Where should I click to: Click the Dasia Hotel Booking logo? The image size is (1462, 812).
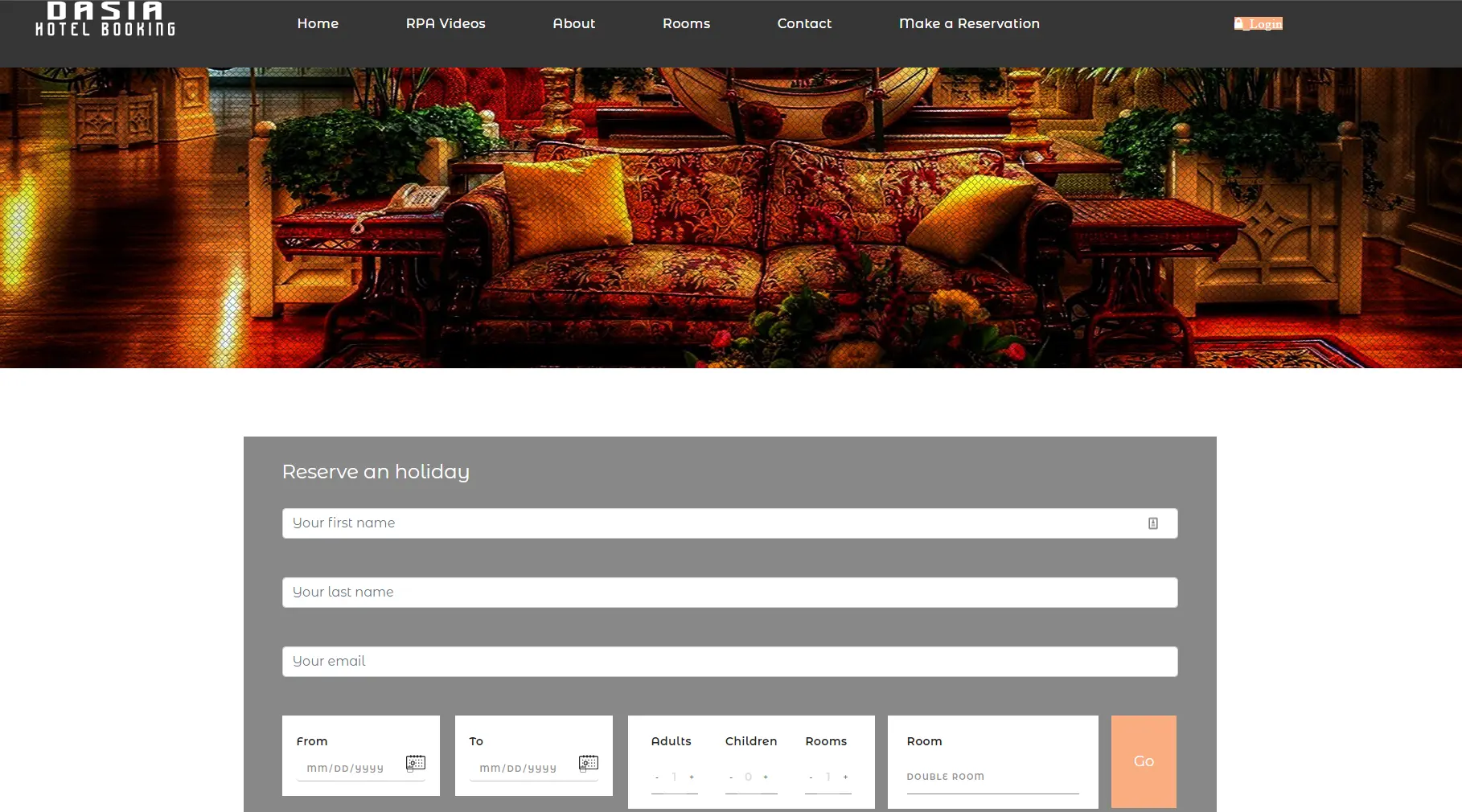click(104, 19)
